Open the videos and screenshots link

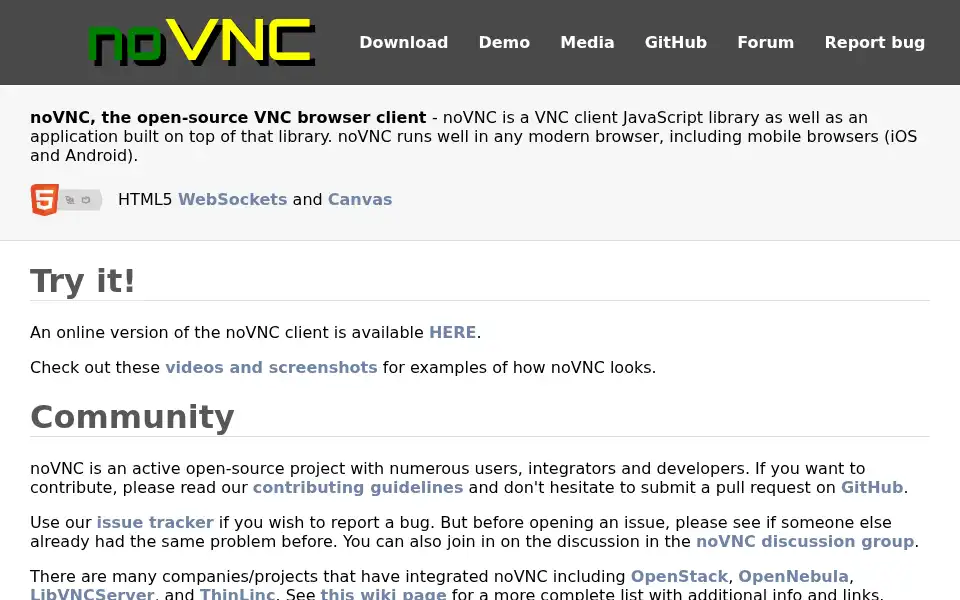[x=271, y=367]
